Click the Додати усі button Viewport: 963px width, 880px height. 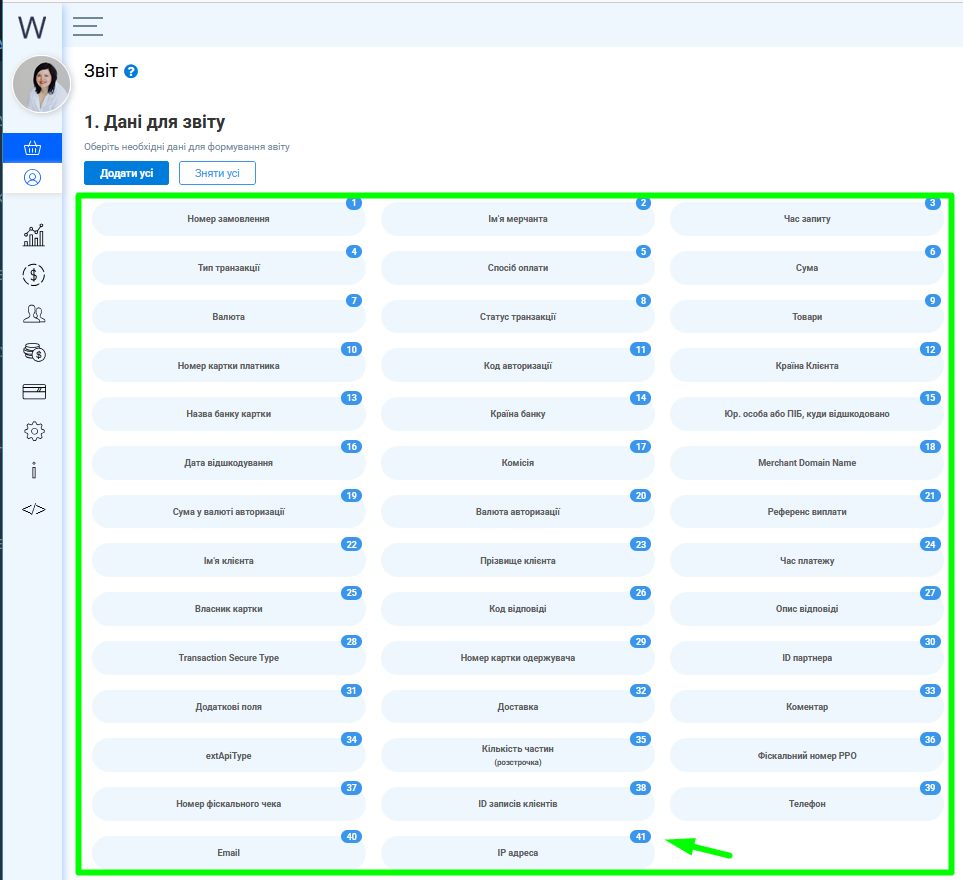pos(127,173)
